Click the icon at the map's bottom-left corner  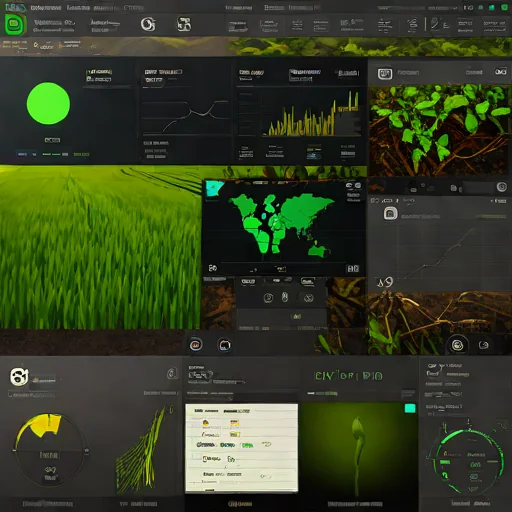212,268
